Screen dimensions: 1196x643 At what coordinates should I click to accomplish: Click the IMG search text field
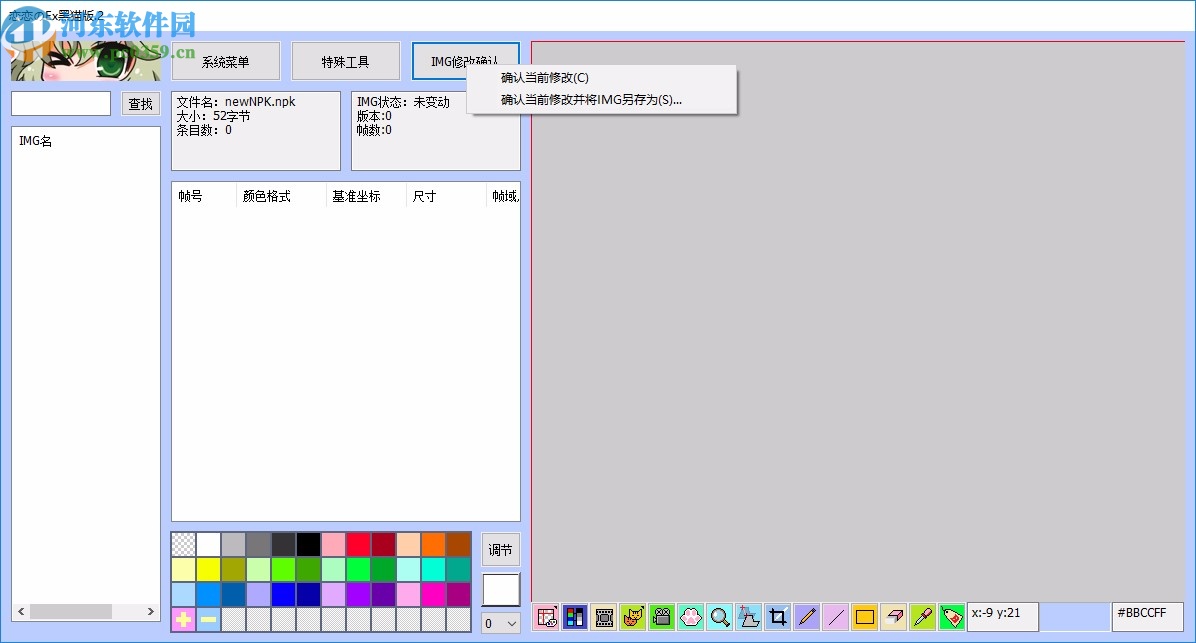61,104
